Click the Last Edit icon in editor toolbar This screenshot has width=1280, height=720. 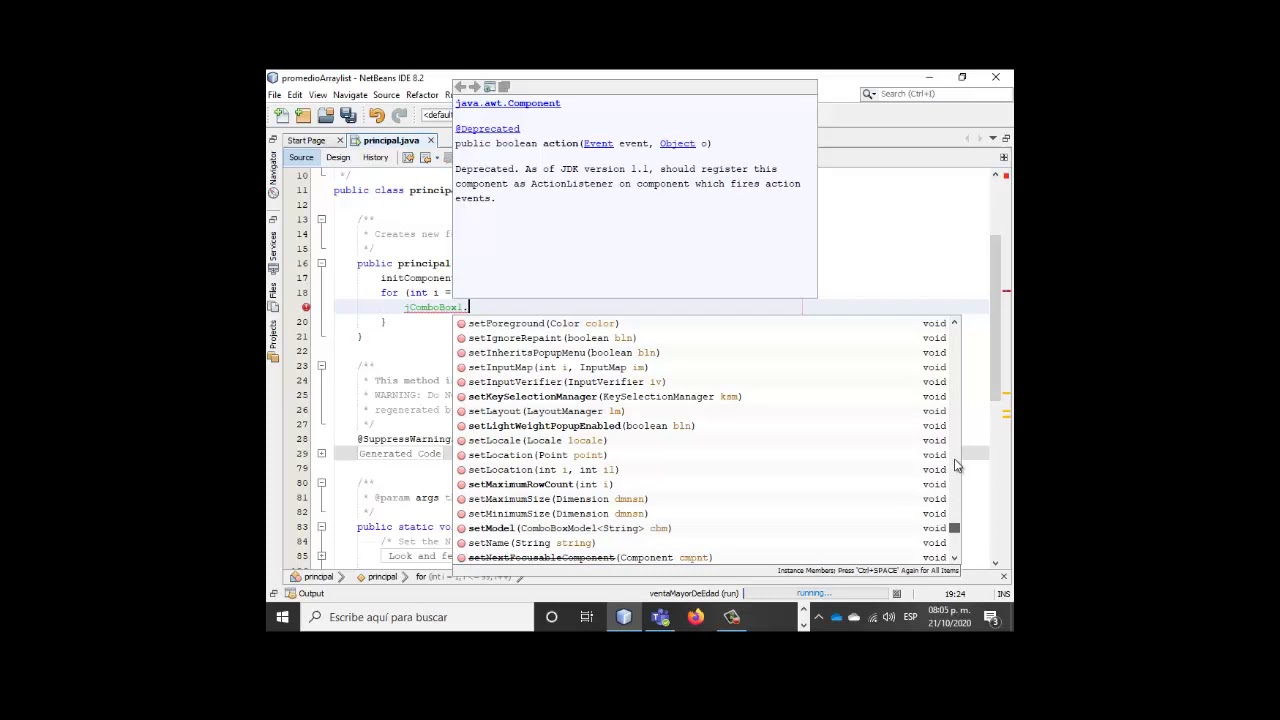(408, 157)
